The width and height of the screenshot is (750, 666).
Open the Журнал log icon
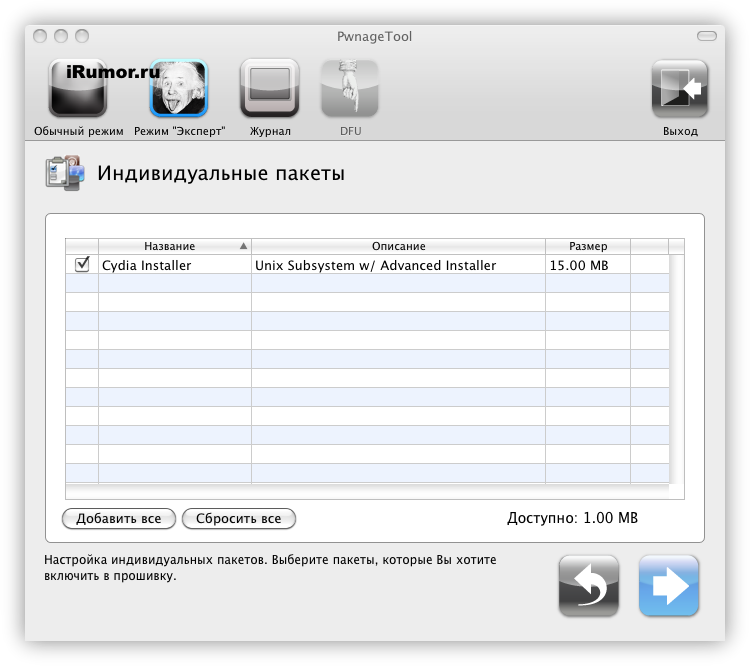tap(270, 89)
